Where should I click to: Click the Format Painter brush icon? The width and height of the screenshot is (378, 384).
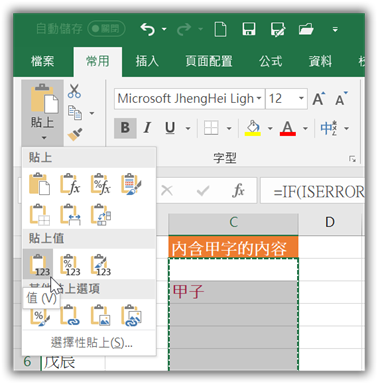75,134
